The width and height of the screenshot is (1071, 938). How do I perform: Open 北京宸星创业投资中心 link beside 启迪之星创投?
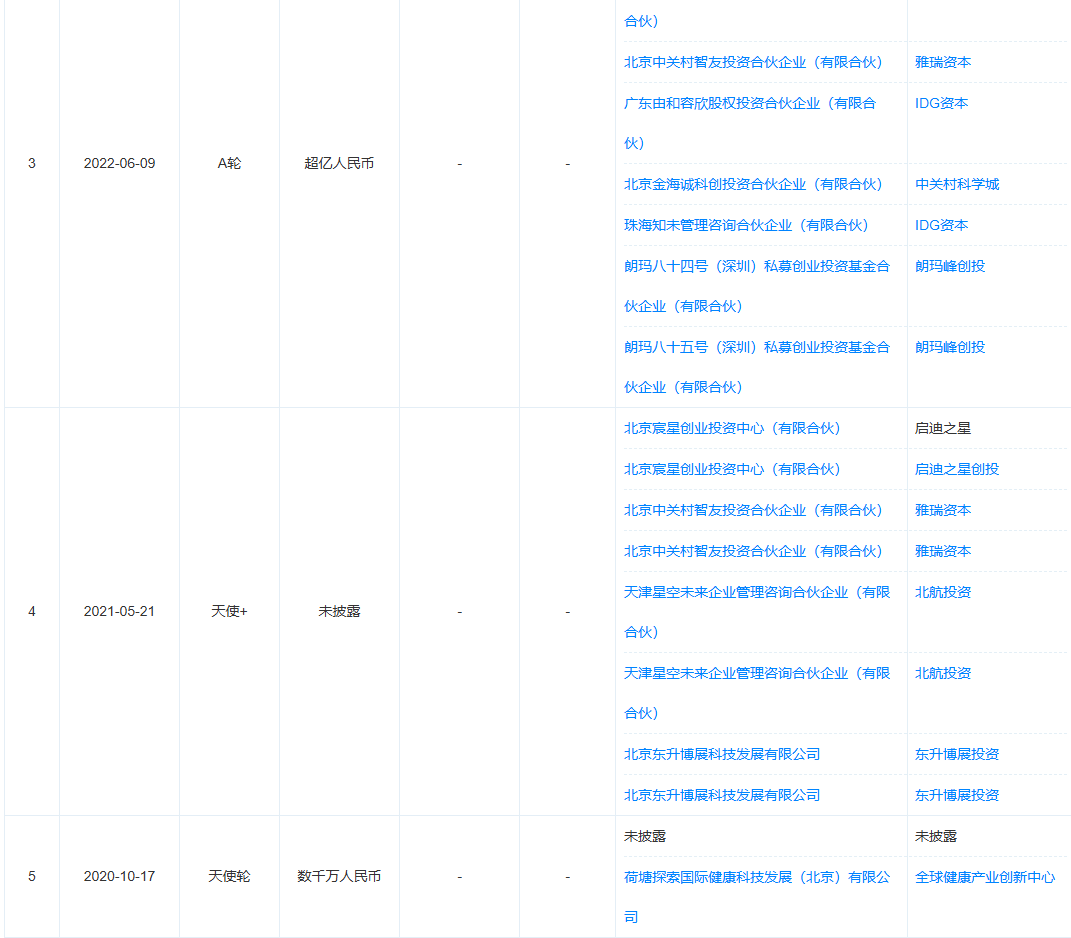[x=732, y=469]
